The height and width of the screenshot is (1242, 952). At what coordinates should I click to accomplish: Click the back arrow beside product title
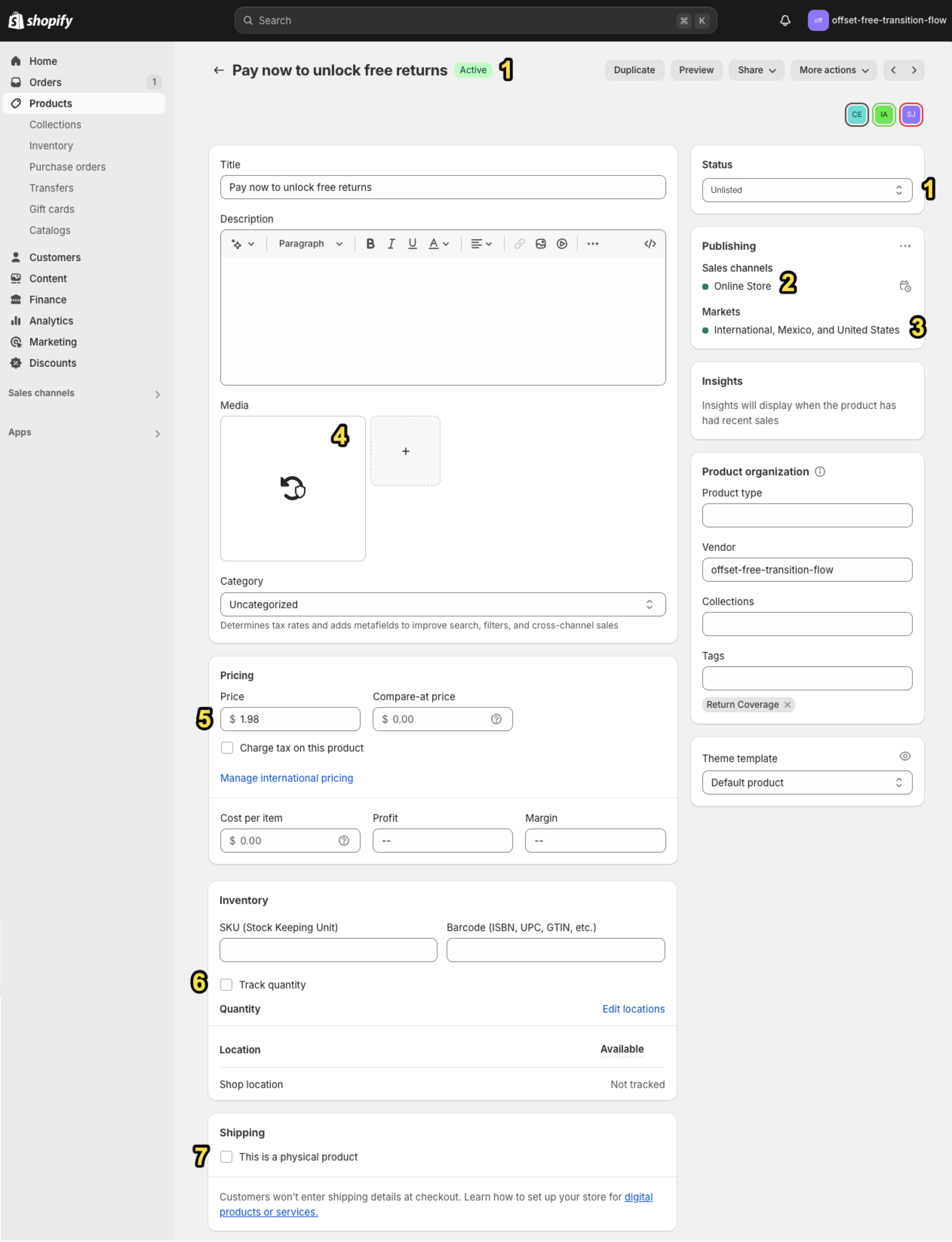218,70
